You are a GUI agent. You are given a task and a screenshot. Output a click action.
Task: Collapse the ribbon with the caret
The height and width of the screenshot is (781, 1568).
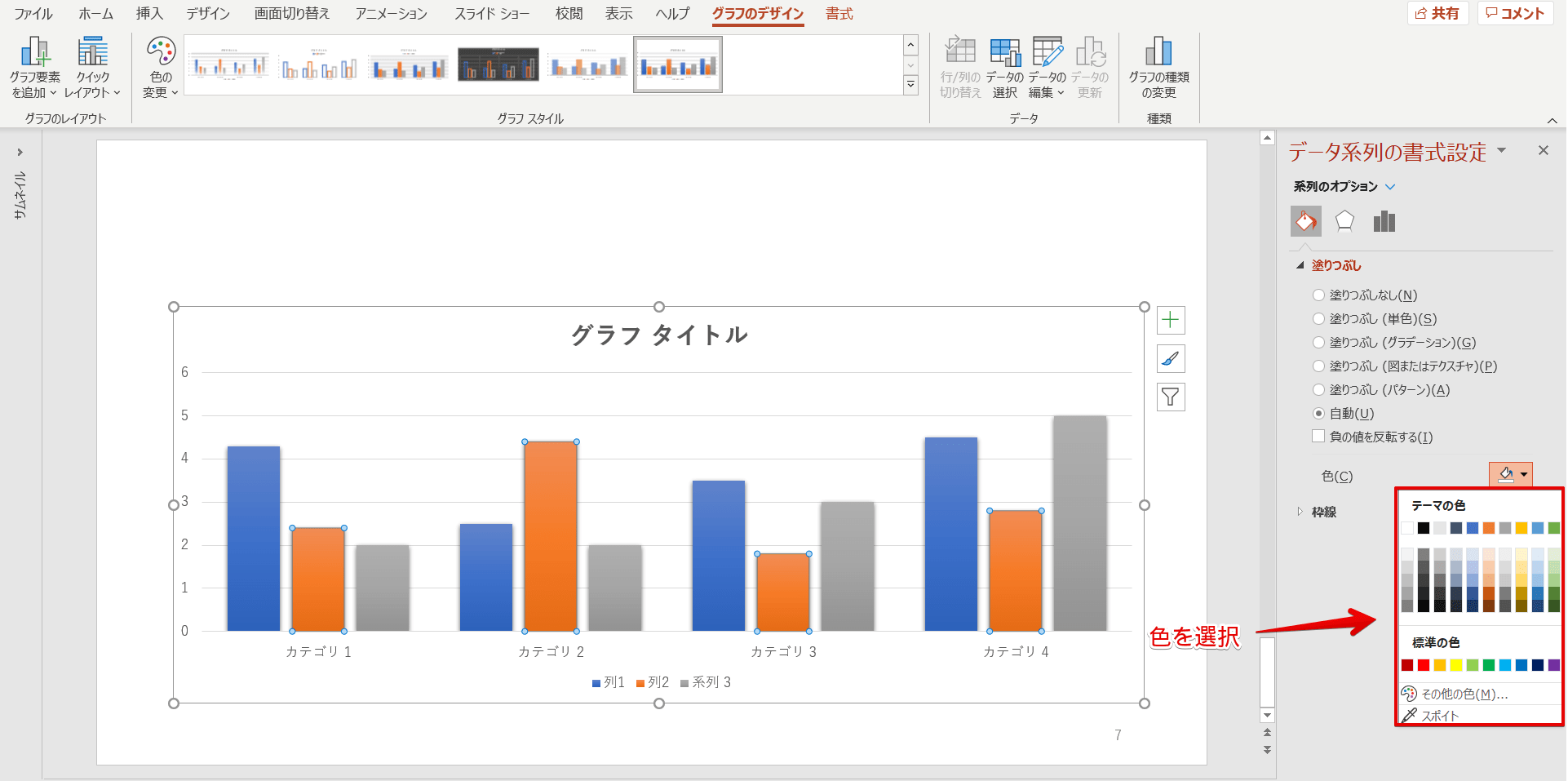(x=1552, y=121)
